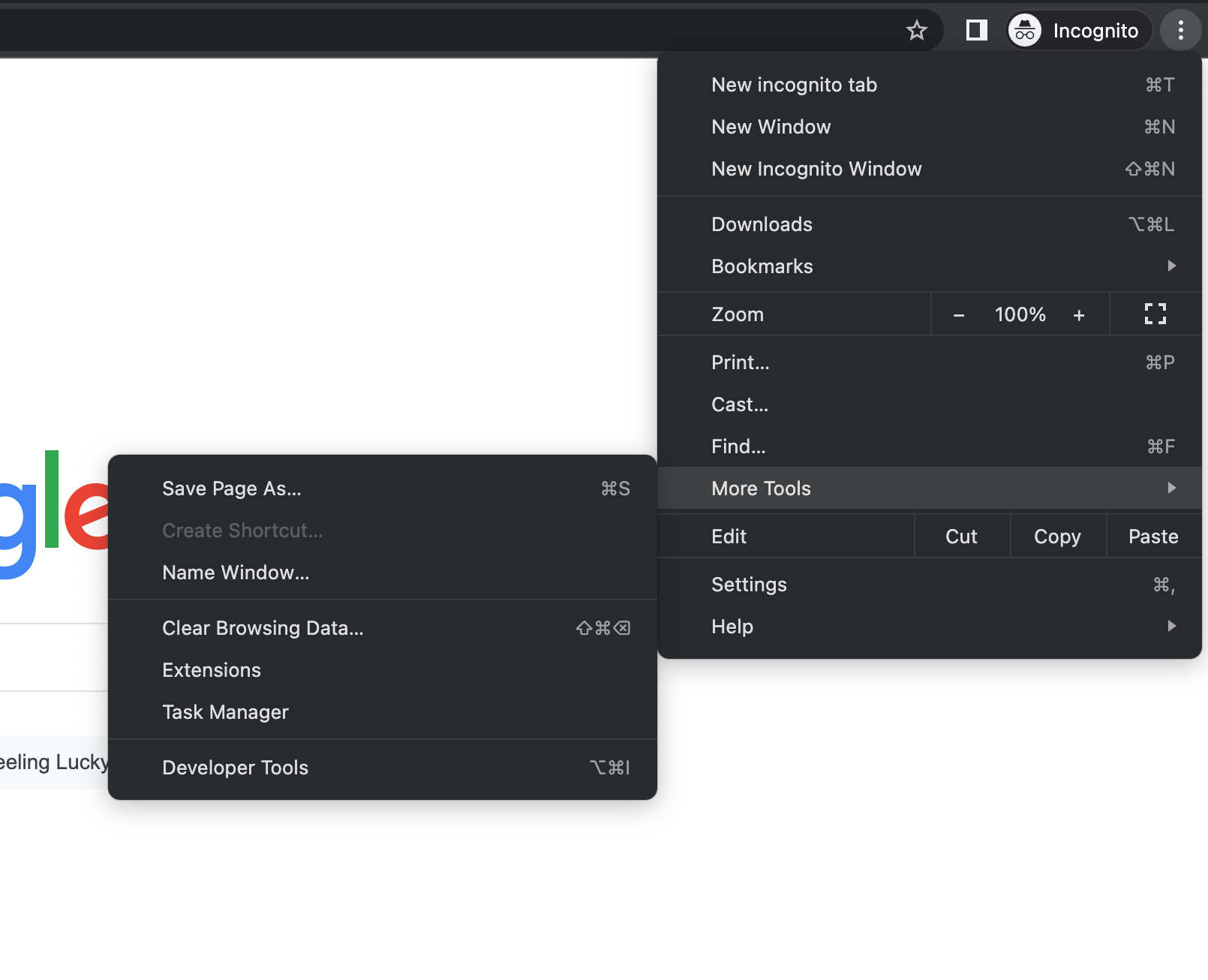Click the Zoom label in menu
The width and height of the screenshot is (1208, 980).
click(x=738, y=314)
